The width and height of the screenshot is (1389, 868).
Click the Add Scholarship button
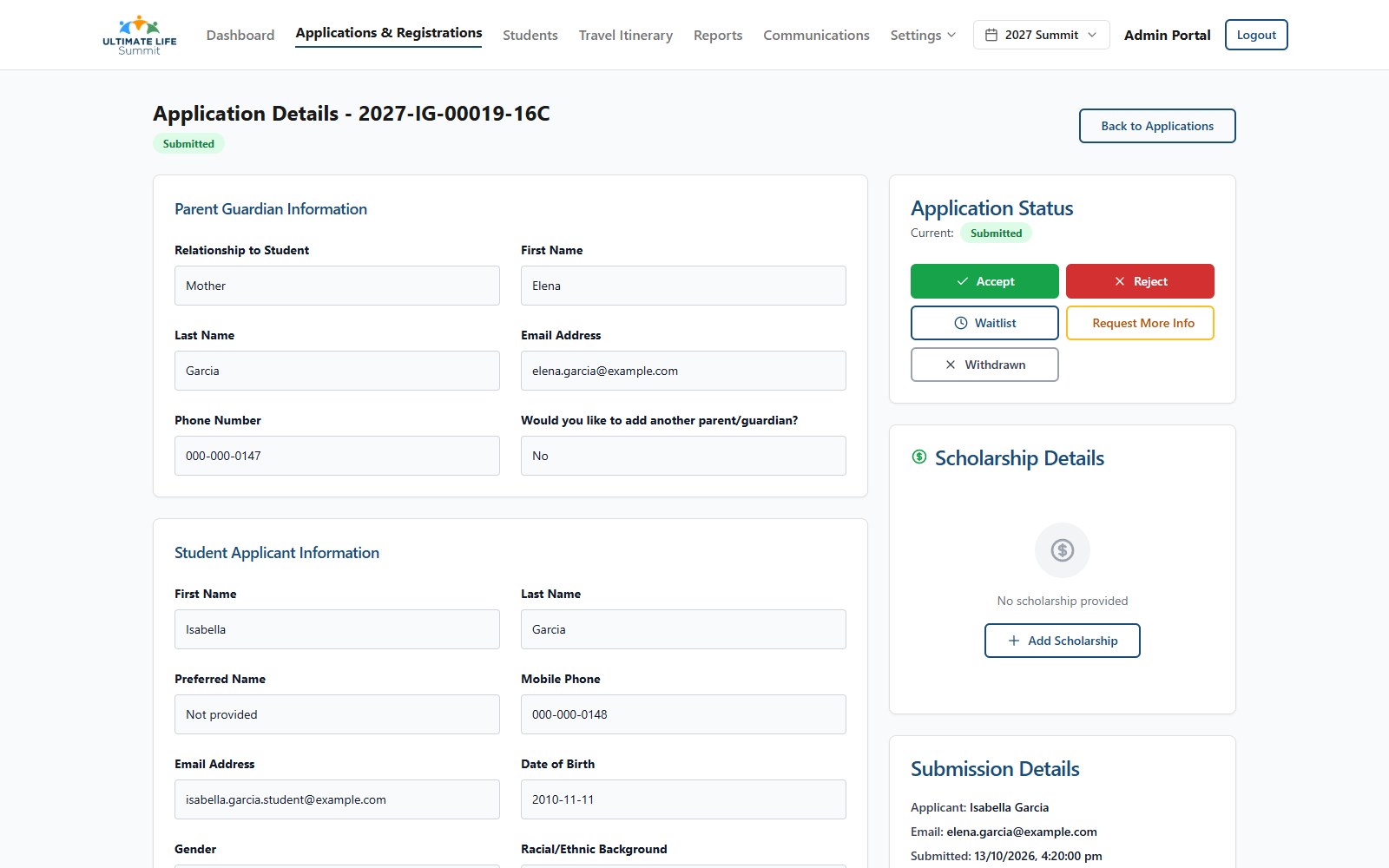[1063, 641]
